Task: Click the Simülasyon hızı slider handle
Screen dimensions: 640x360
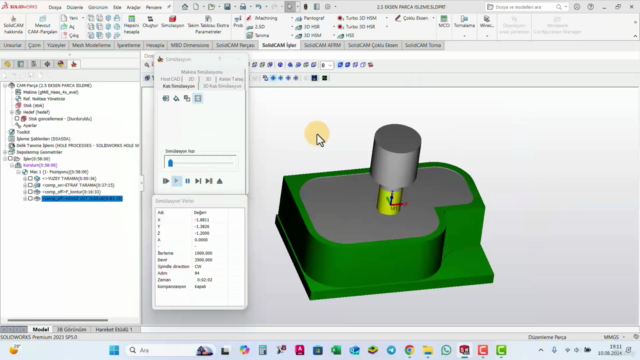Action: [x=171, y=163]
